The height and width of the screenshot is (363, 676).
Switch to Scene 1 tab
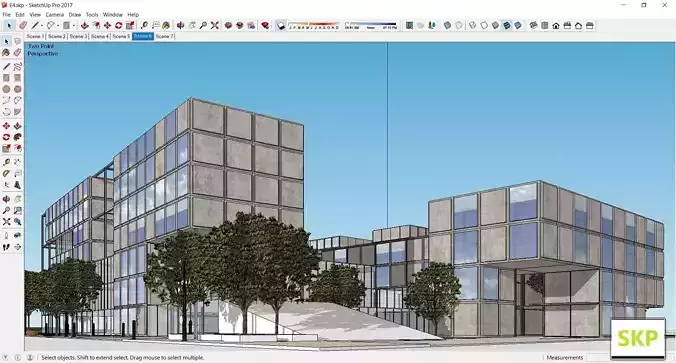pos(35,36)
